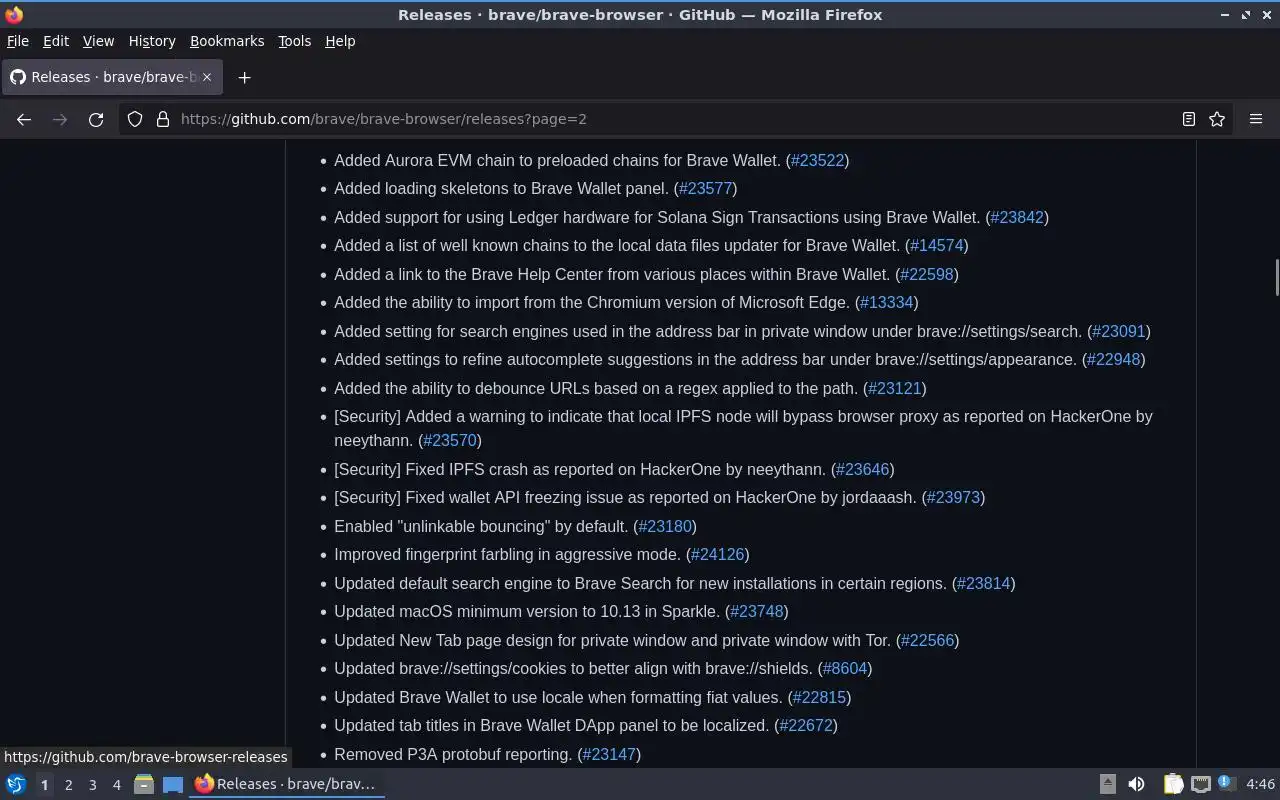
Task: Open issue link #22815
Action: (x=819, y=697)
